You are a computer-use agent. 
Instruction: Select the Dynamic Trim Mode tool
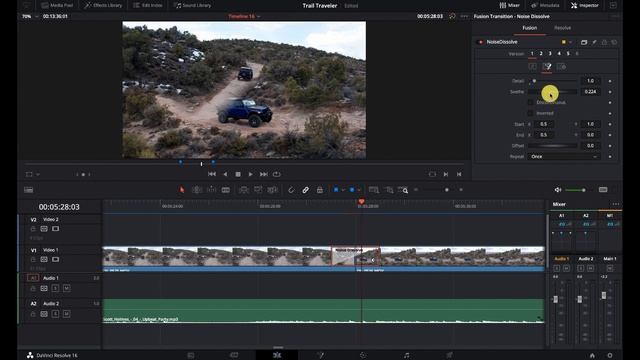pos(211,190)
